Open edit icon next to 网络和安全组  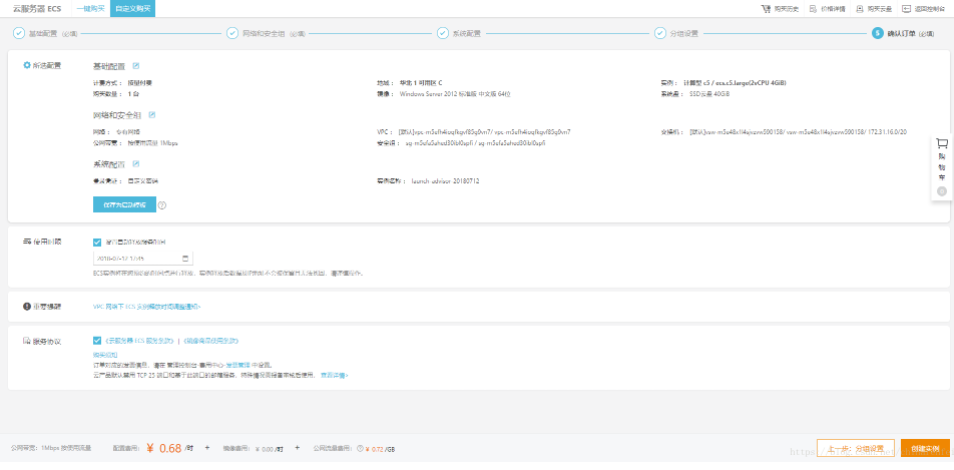click(152, 114)
